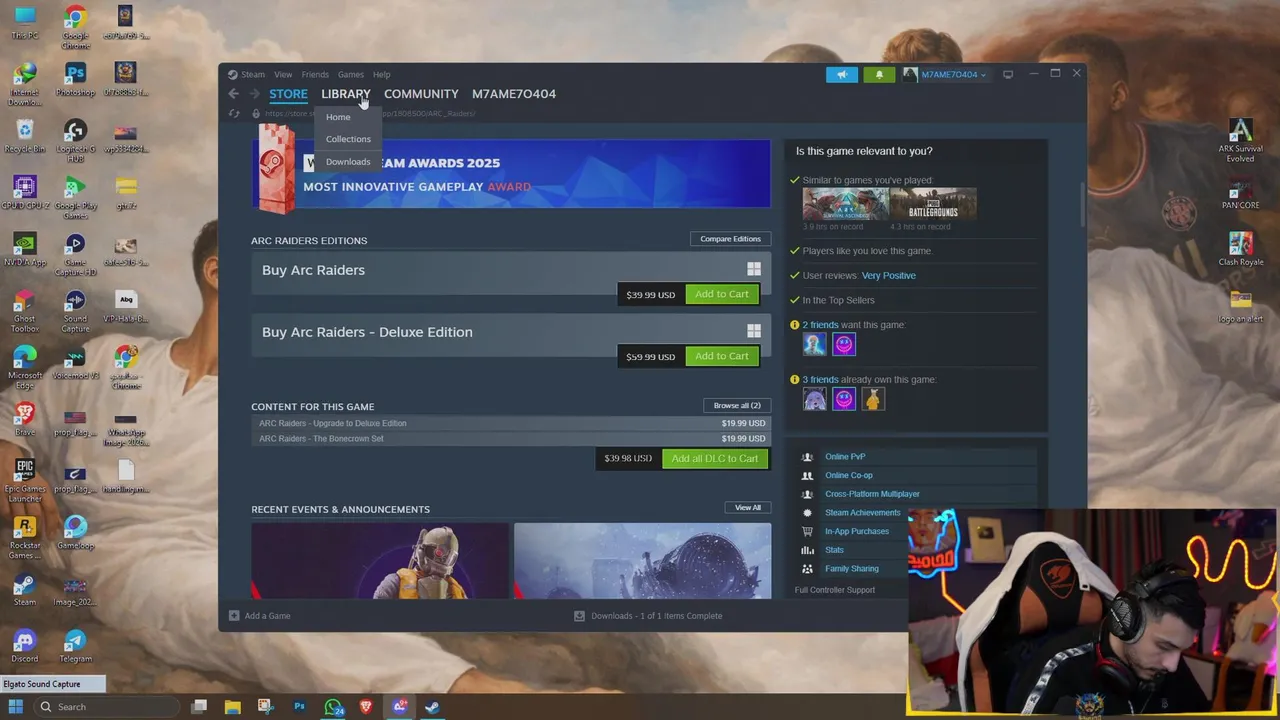Click the Compare Editions button
Screen dimensions: 1280x720
point(730,239)
